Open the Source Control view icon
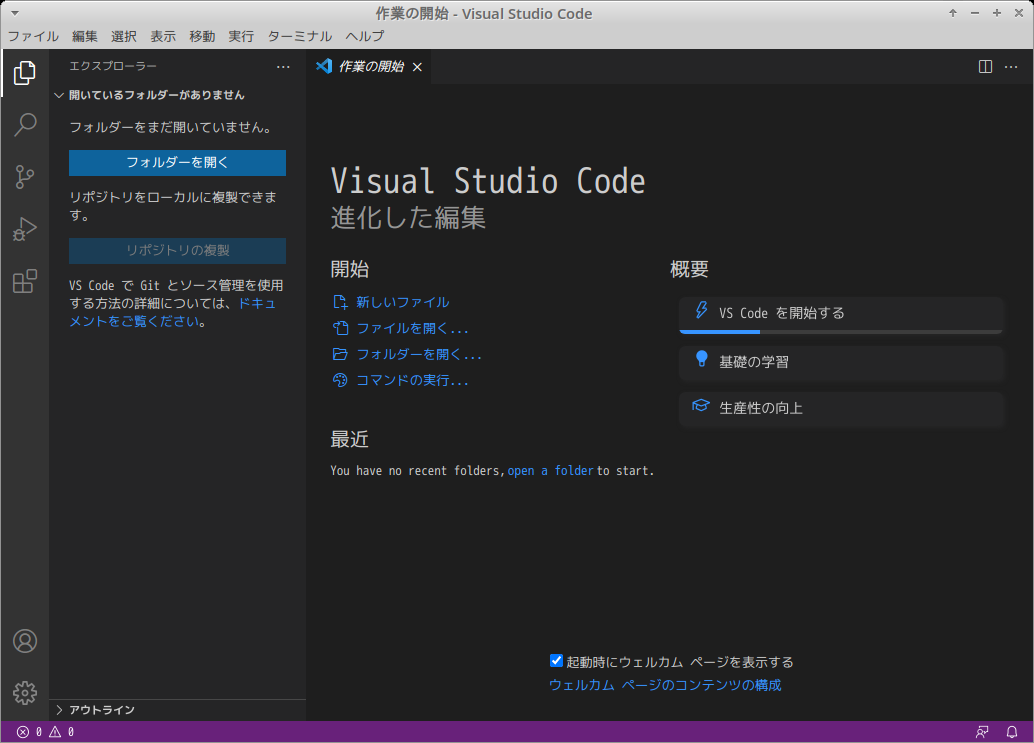This screenshot has height=743, width=1034. tap(24, 177)
